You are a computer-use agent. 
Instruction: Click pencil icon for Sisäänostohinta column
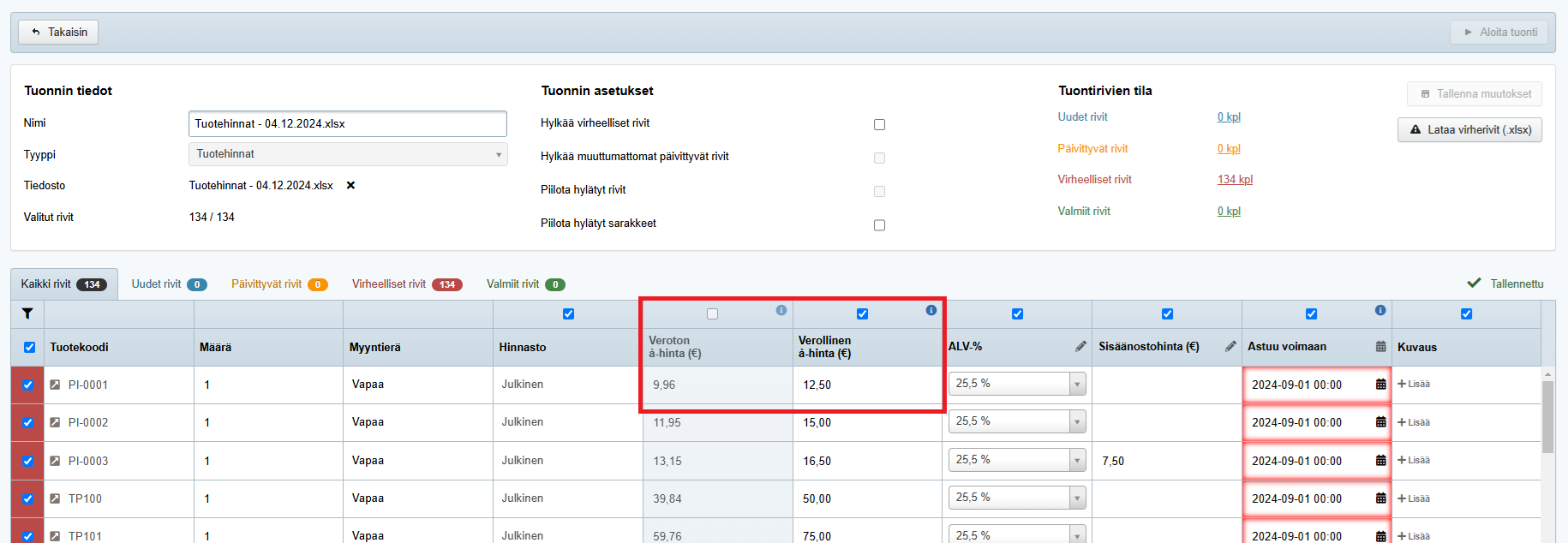click(1230, 346)
